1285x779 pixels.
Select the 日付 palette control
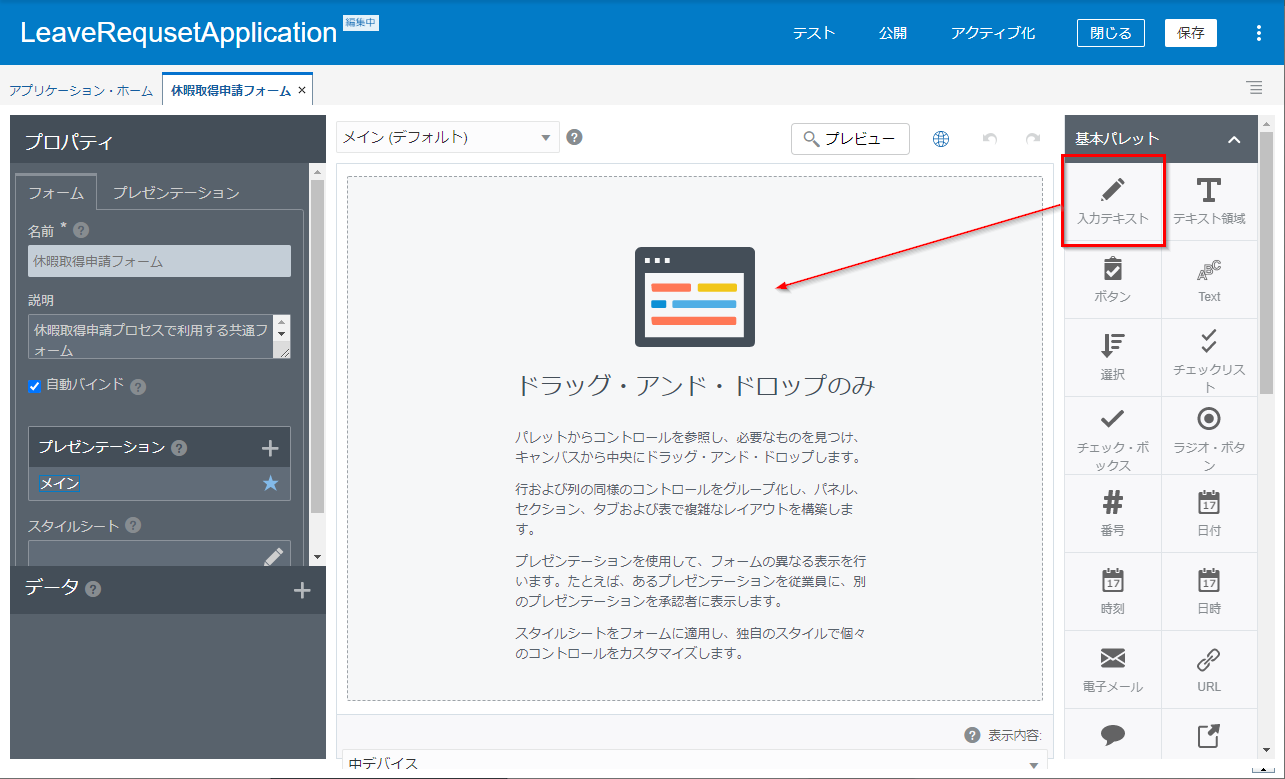[x=1209, y=513]
